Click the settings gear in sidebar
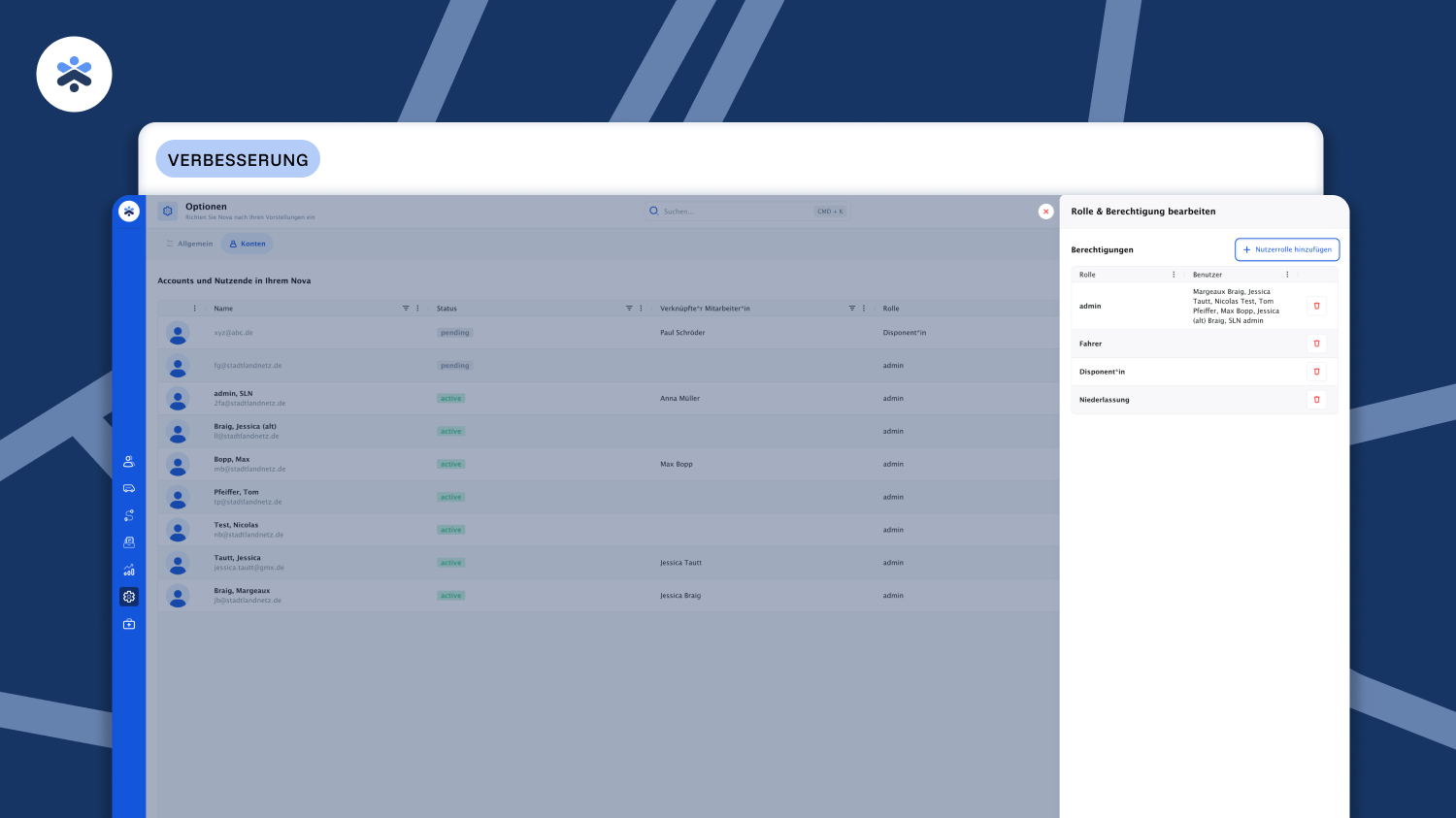 (x=129, y=597)
